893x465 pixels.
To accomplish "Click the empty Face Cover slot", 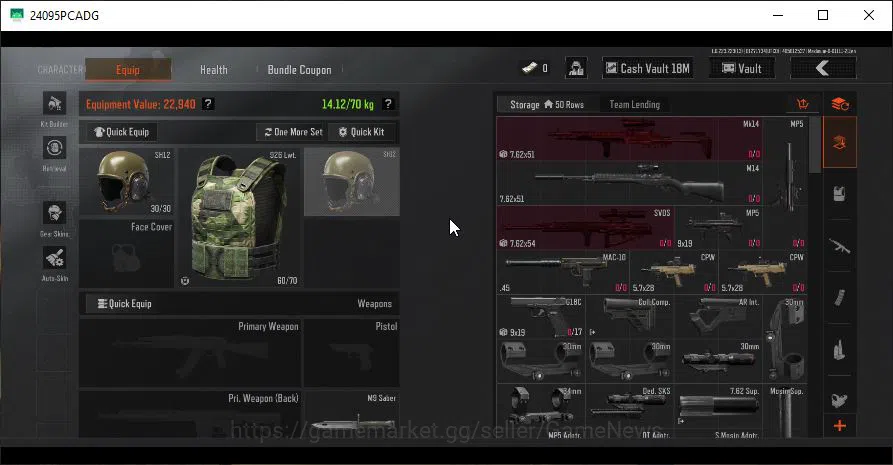I will tap(126, 254).
